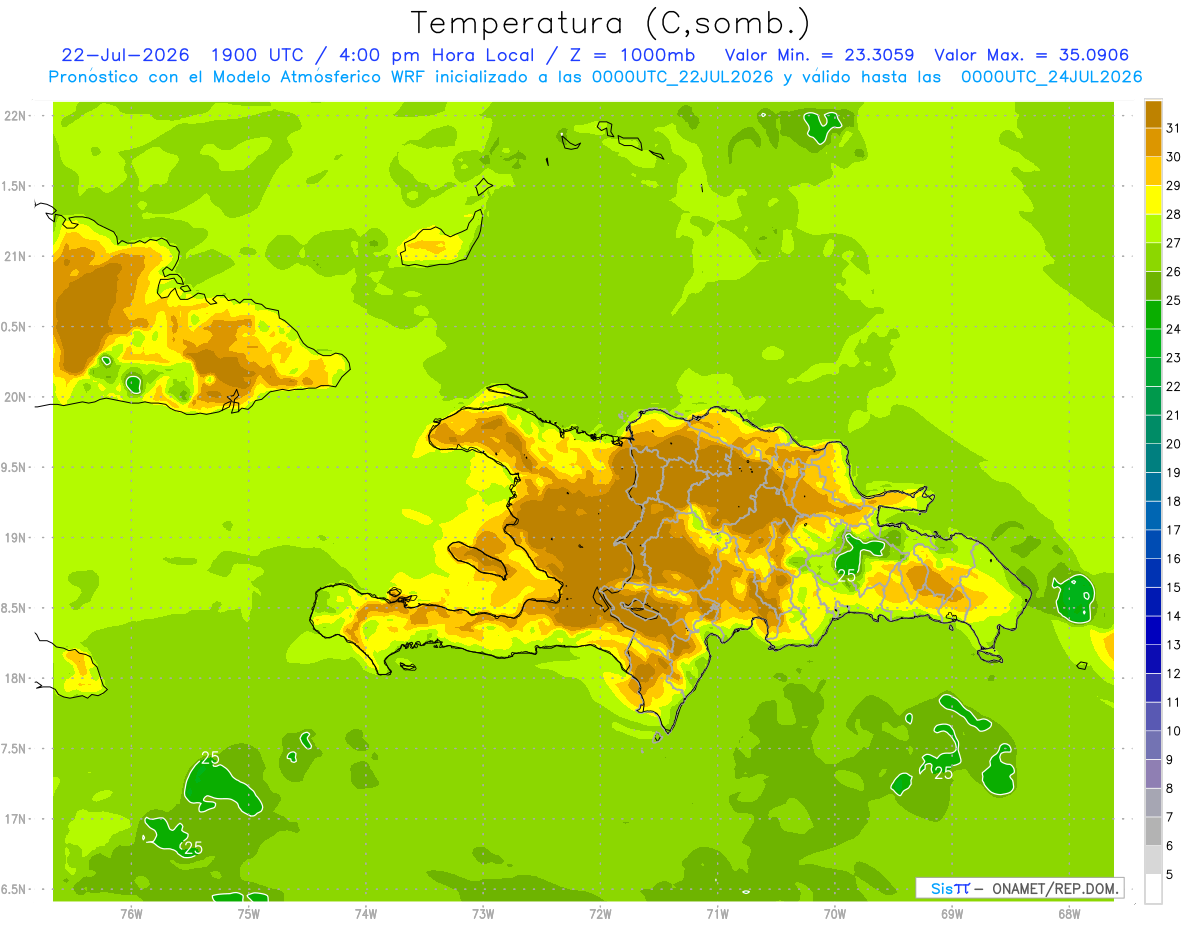Click the "0000UTC_24JUL2026" valid-until text
Viewport: 1200px width, 927px height.
pos(1051,77)
